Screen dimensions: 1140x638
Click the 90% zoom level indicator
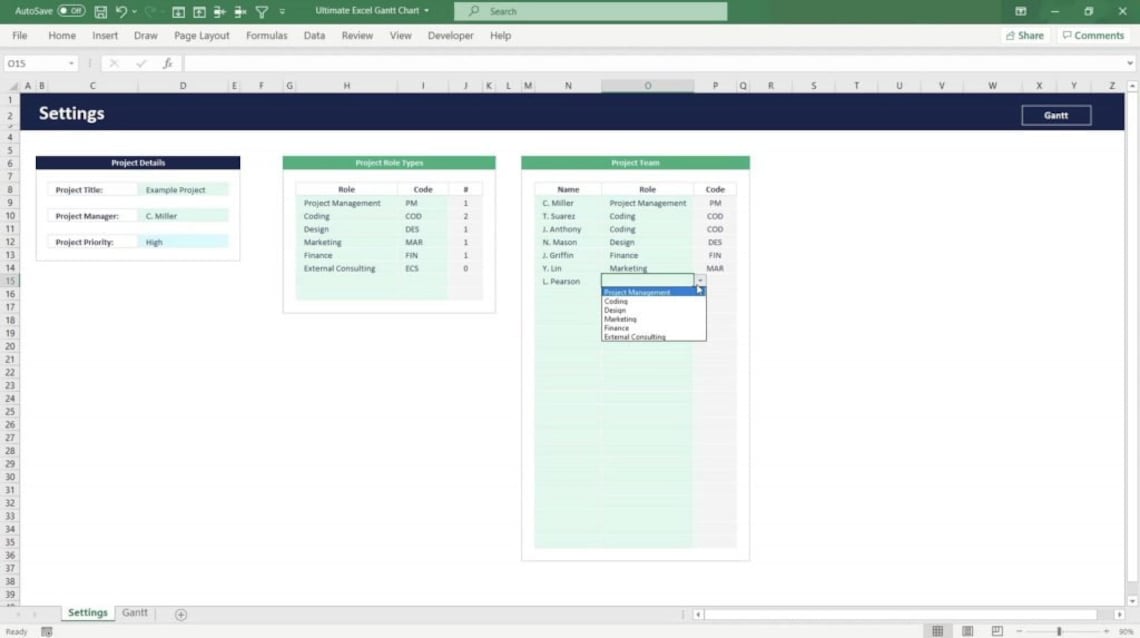tap(1128, 630)
